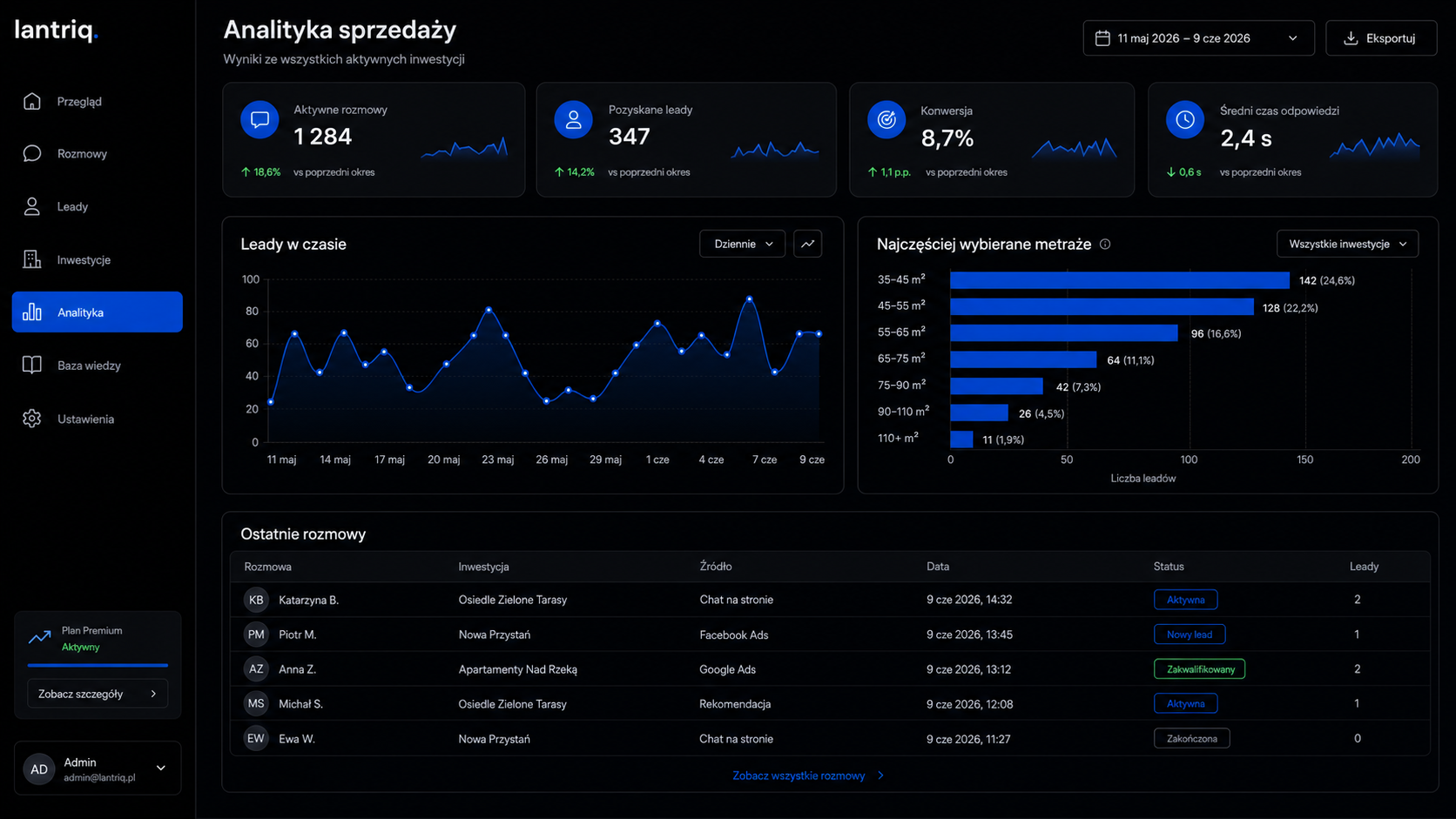The image size is (1456, 819).
Task: Click the Aktywne rozmowy sparkline chart
Action: [x=464, y=148]
